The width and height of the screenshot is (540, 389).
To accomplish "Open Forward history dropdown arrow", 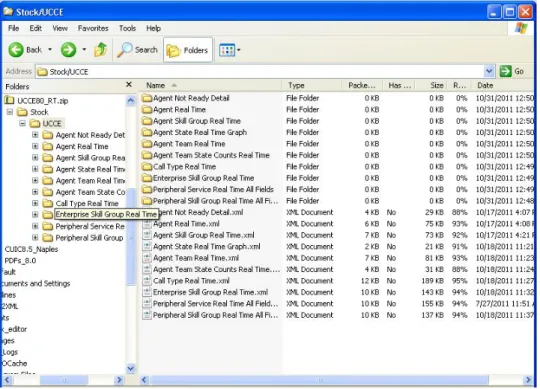I will point(84,50).
